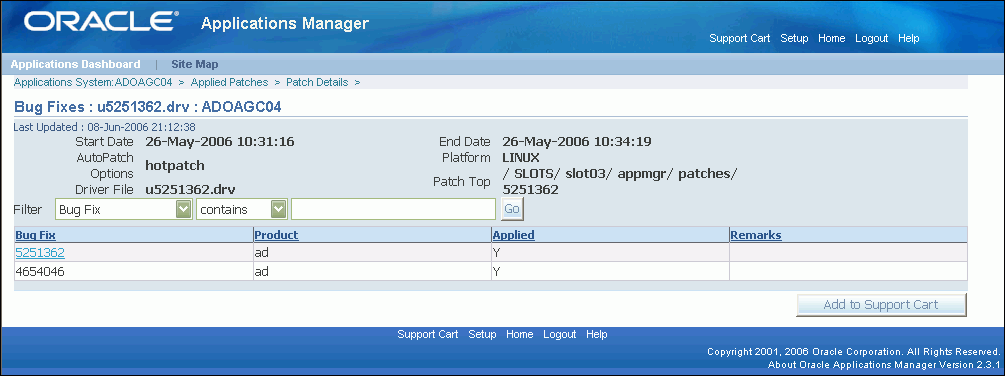Open Setup in top header
The width and height of the screenshot is (1005, 376).
(x=794, y=38)
